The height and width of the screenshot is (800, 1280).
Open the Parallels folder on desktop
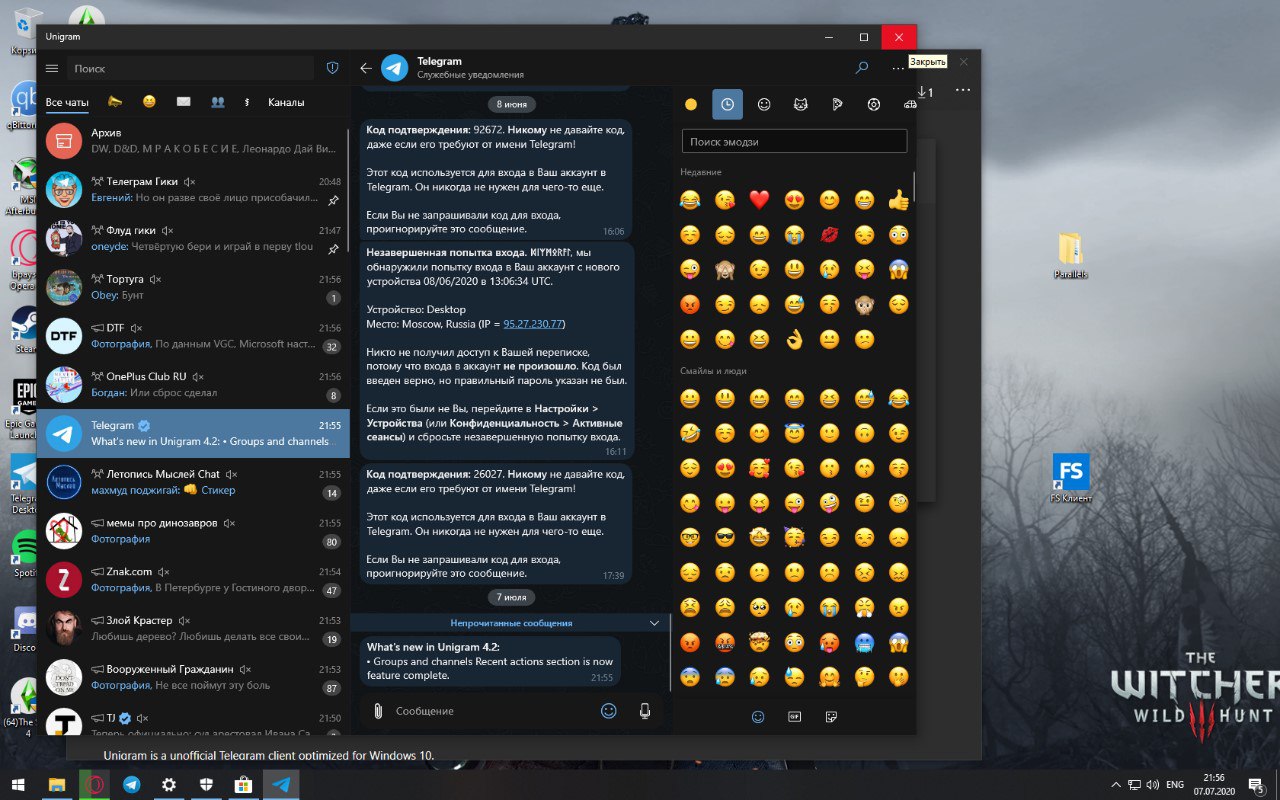[1070, 255]
